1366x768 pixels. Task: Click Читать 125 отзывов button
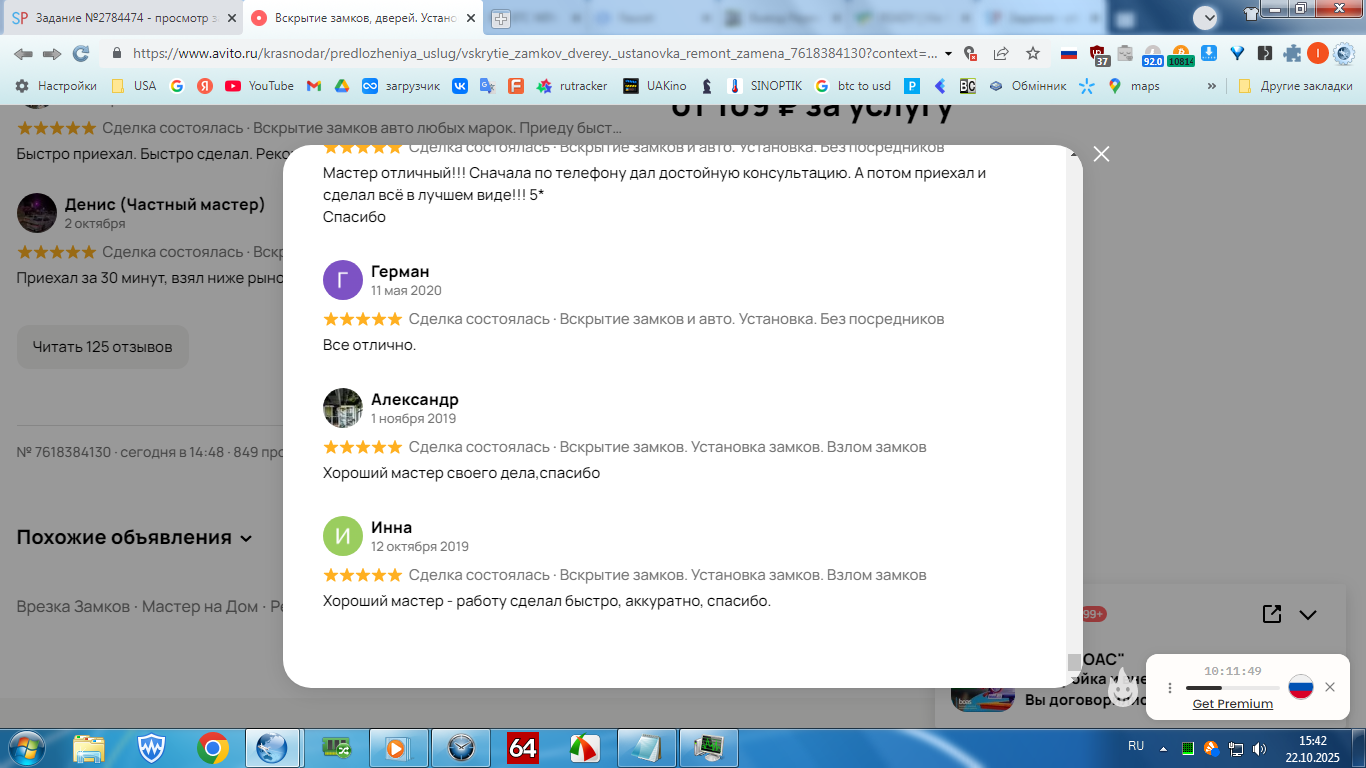[103, 347]
